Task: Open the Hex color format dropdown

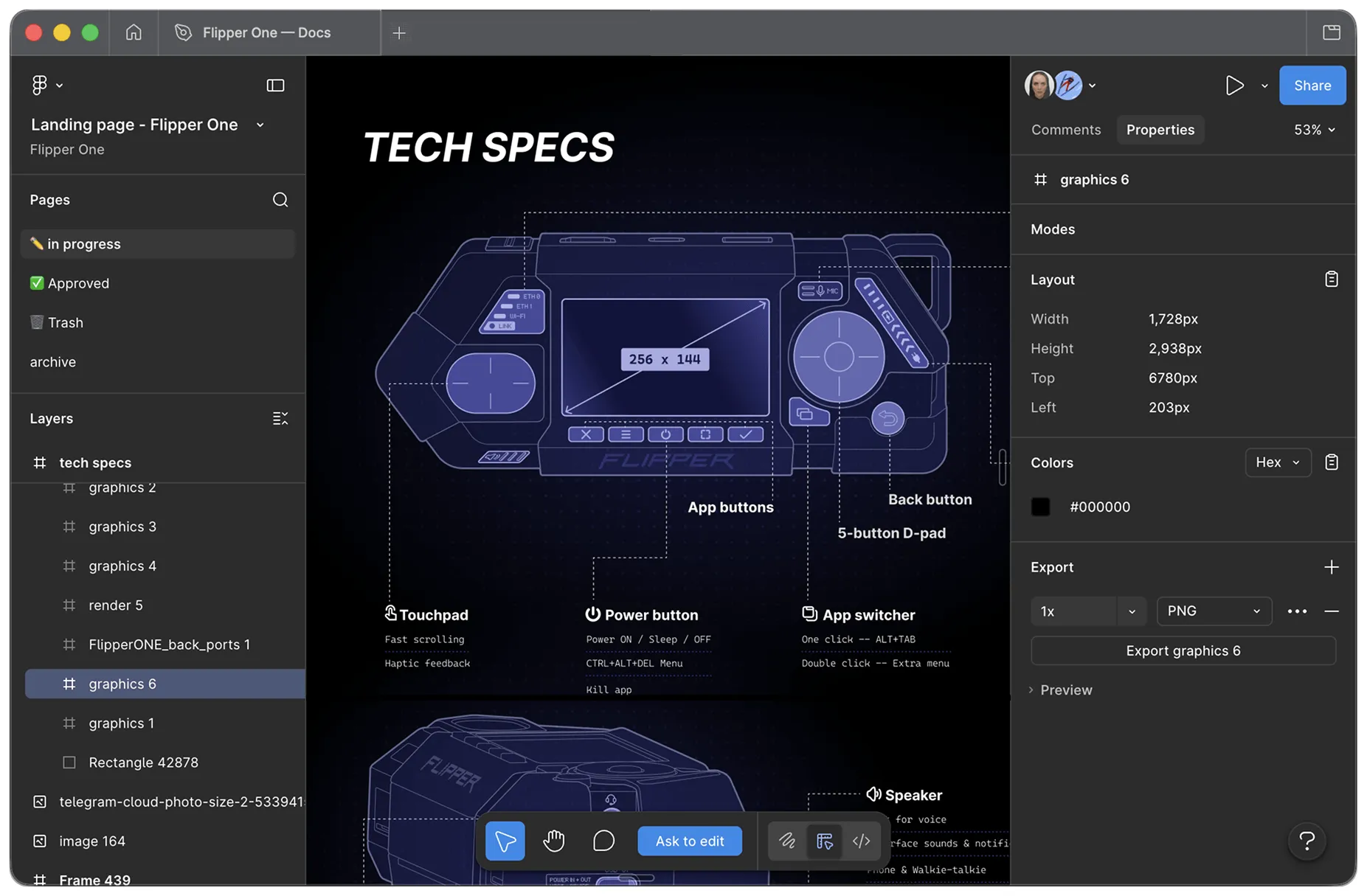Action: (1278, 462)
